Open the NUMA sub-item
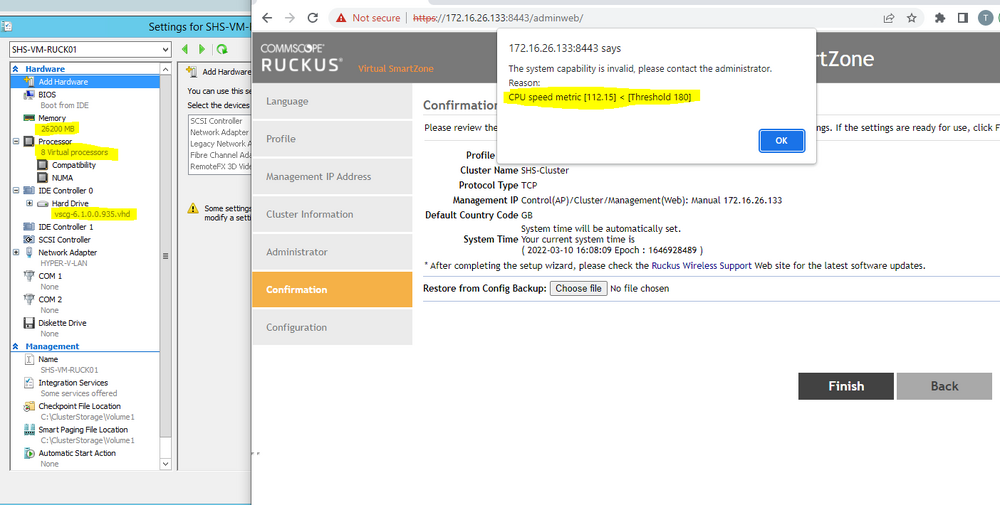 (x=62, y=178)
